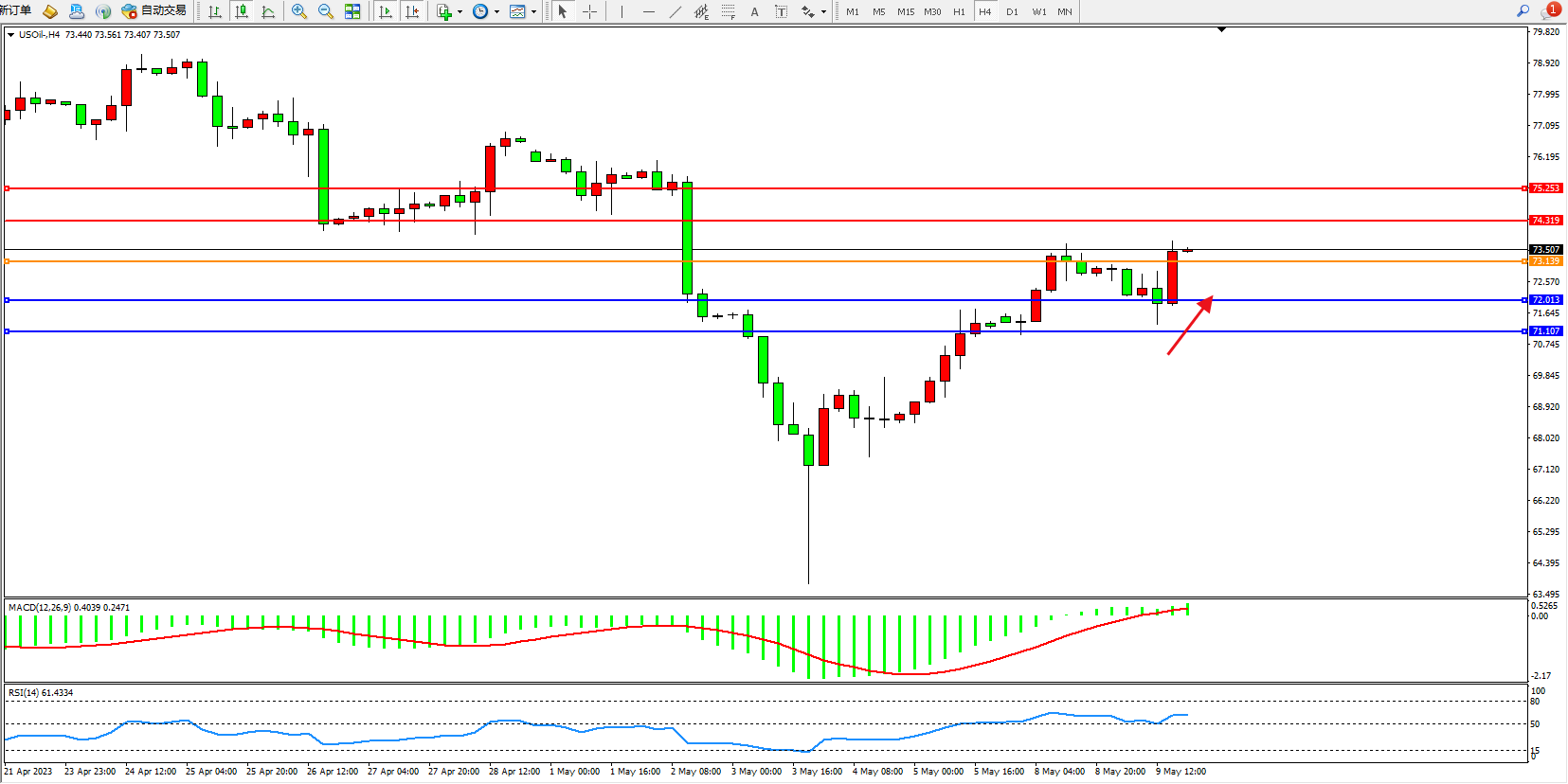Click the text label tool
Viewport: 1568px width, 784px height.
coord(754,11)
